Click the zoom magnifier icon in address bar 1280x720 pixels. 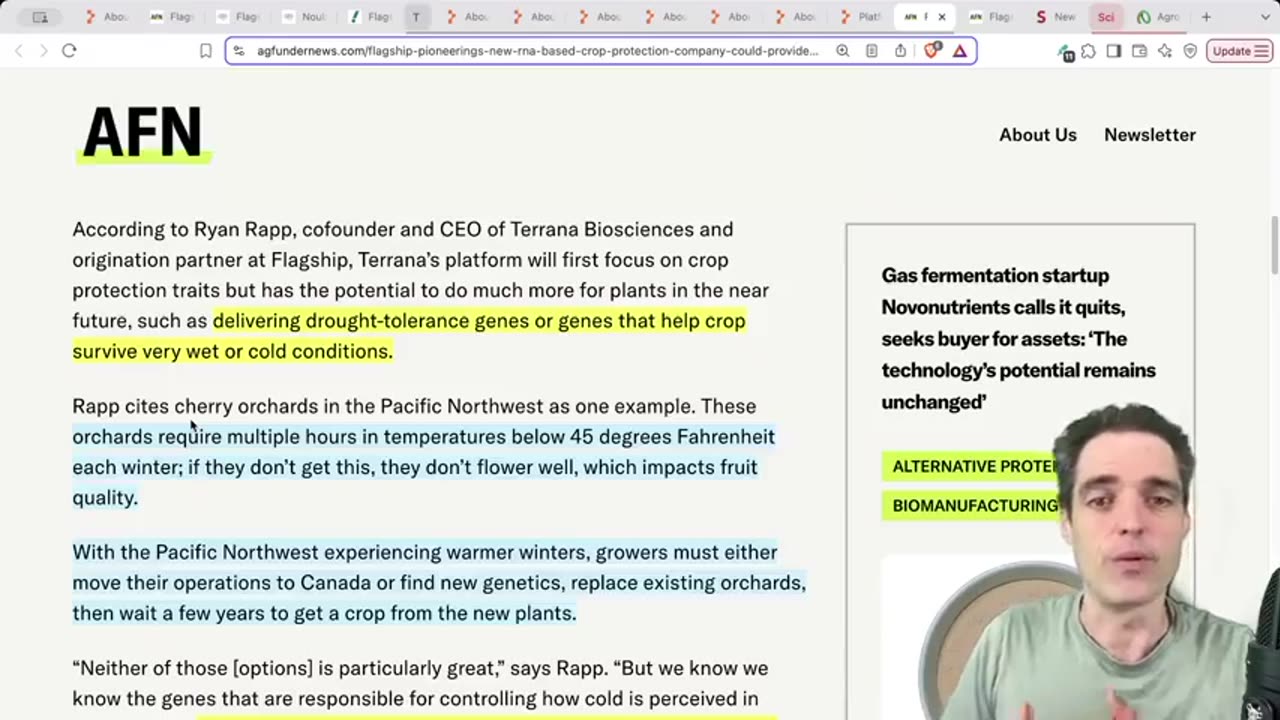click(843, 51)
